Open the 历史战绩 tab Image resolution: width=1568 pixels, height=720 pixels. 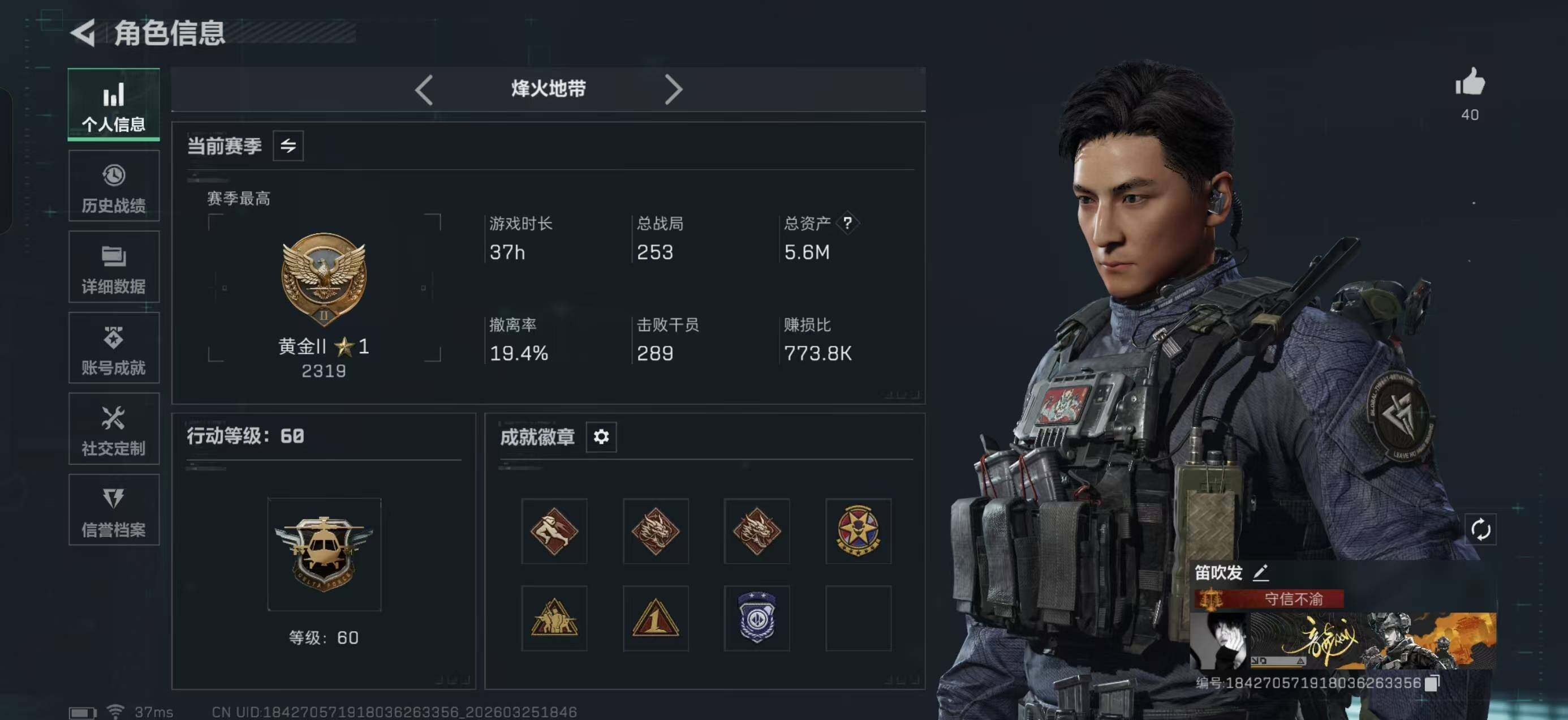[114, 186]
